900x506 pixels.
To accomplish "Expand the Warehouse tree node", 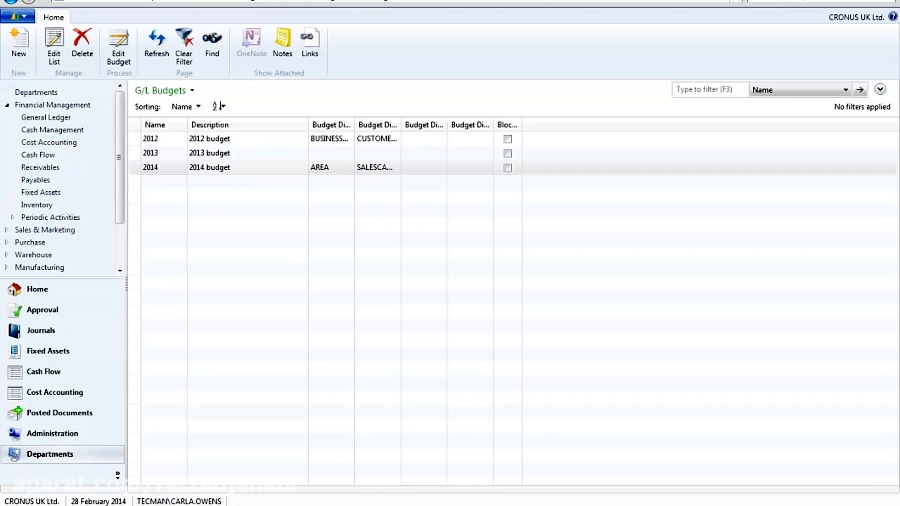I will (x=7, y=255).
